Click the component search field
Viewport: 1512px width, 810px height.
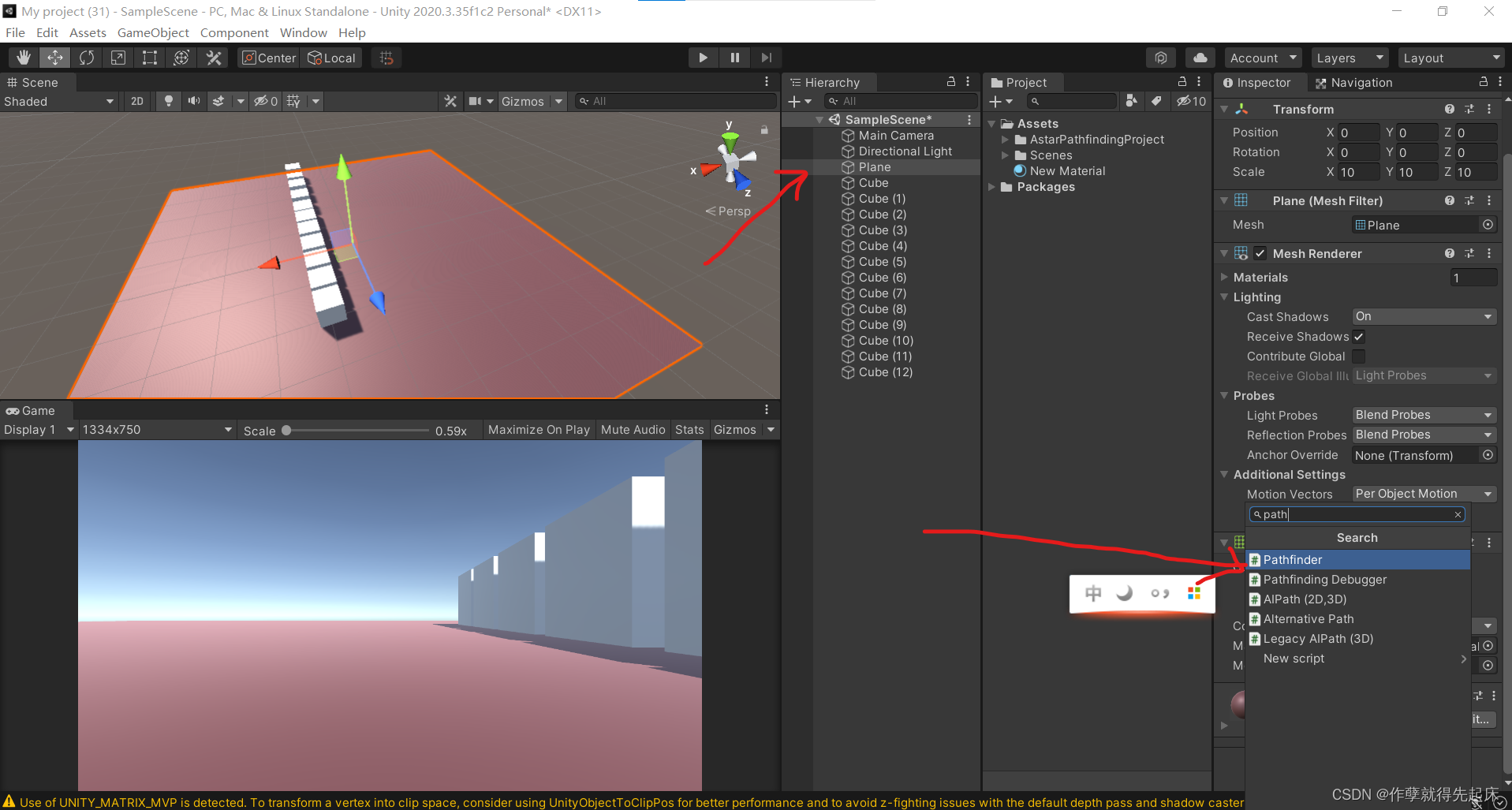(1357, 514)
